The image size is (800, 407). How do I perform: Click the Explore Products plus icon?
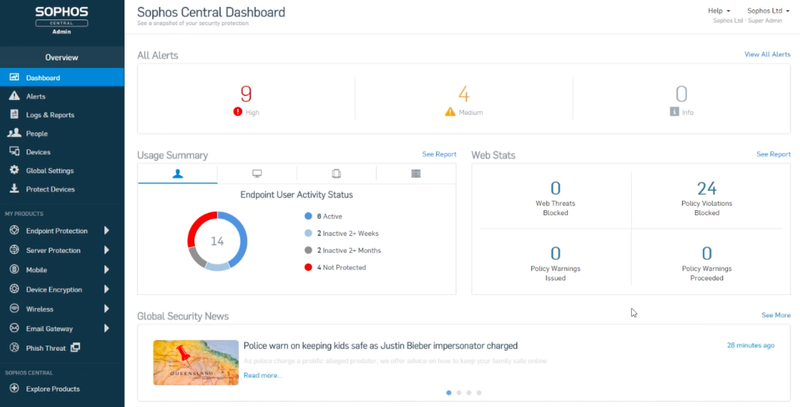[14, 389]
